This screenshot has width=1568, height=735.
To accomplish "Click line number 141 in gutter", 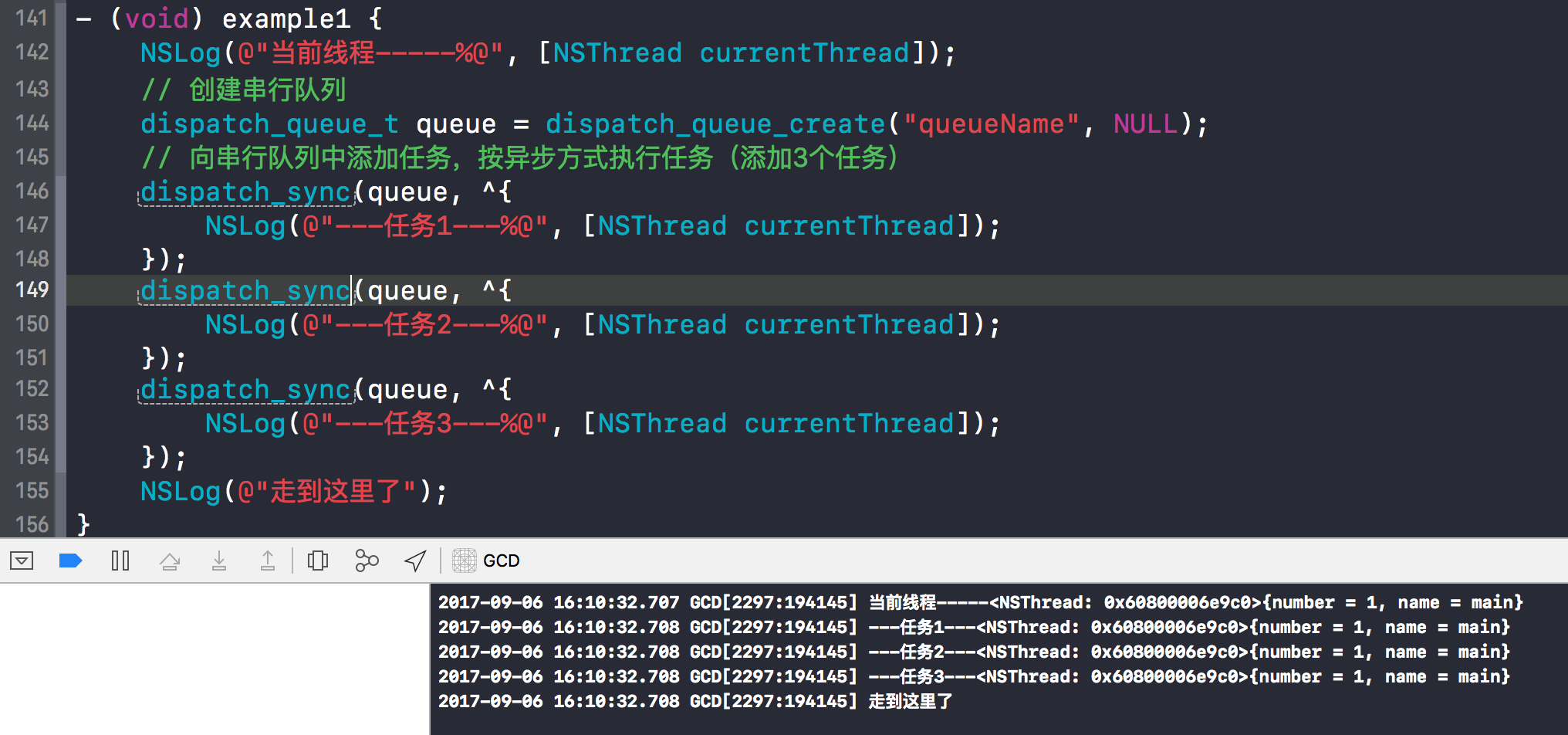I will click(32, 18).
